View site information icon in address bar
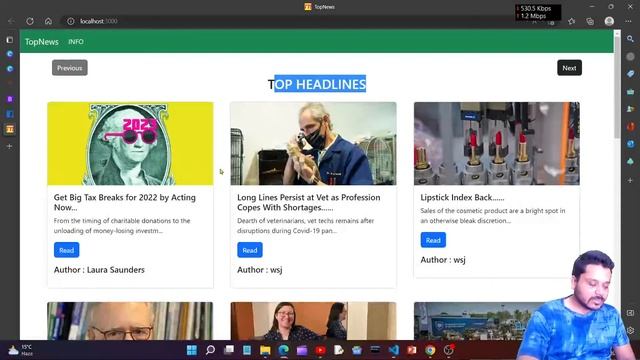Screen dimensions: 640x360 (x=71, y=21)
